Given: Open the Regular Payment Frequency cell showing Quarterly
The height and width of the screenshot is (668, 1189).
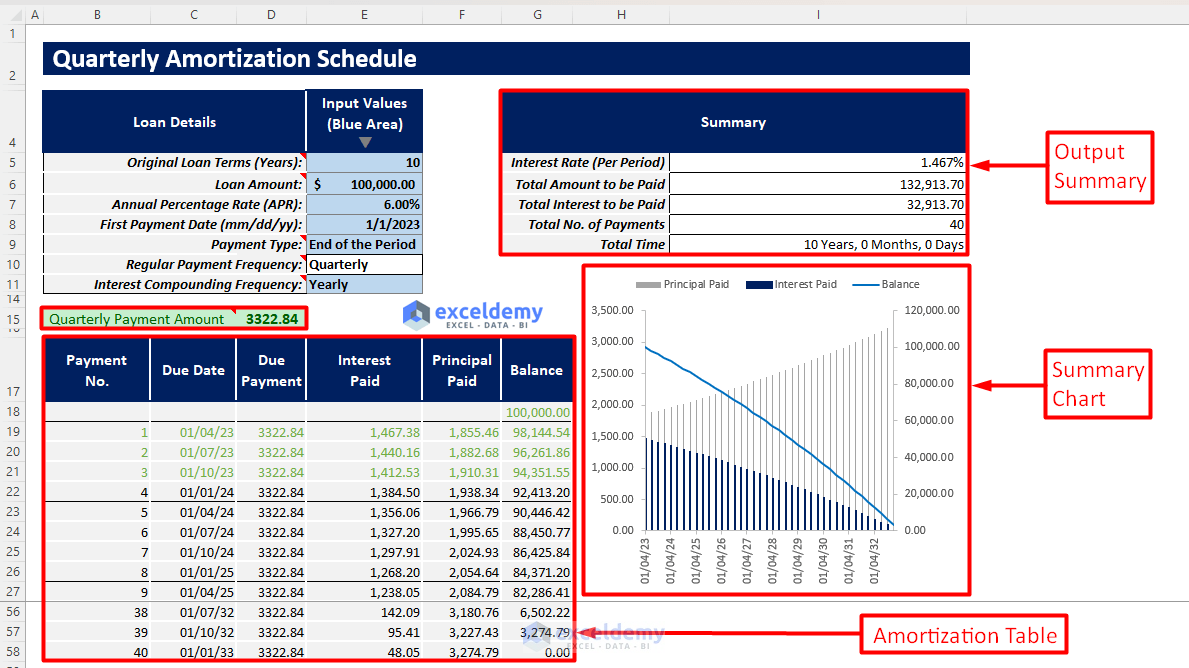Looking at the screenshot, I should point(363,264).
